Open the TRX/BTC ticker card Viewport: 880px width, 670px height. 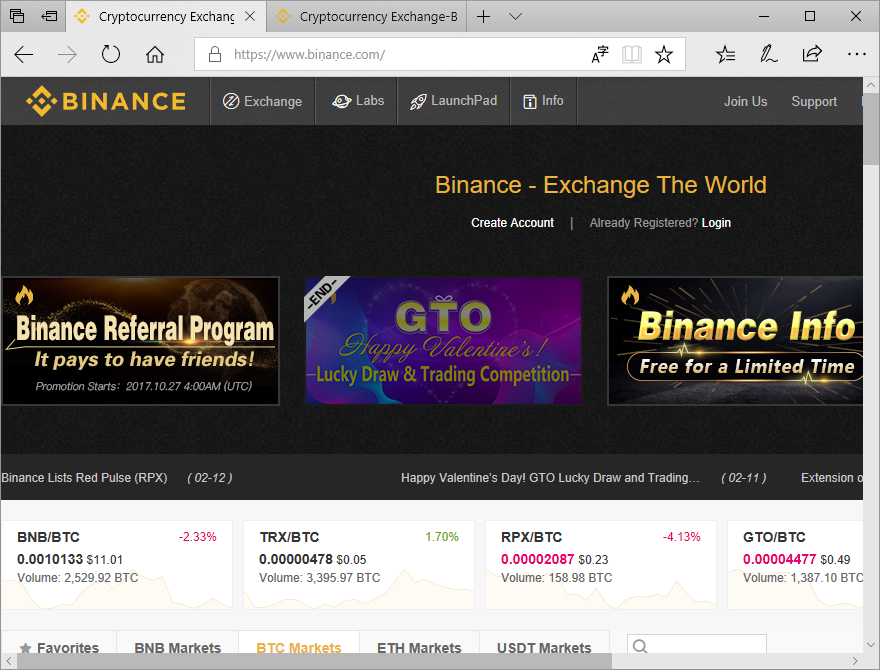click(359, 565)
